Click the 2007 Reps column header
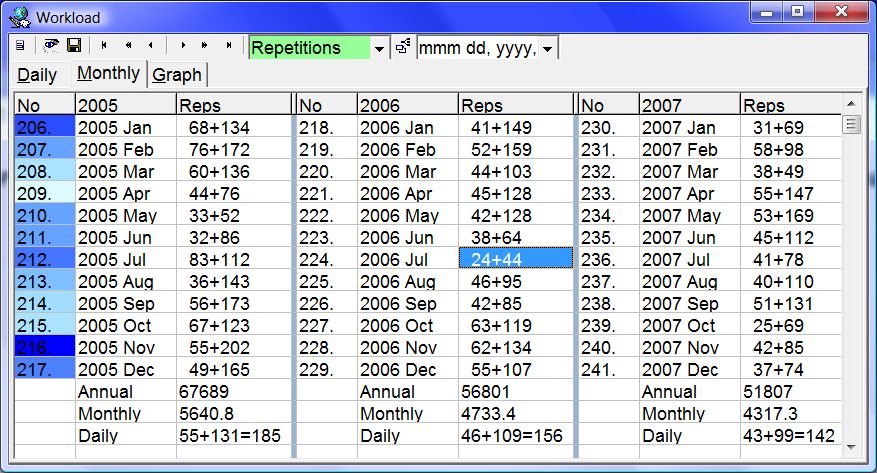The height and width of the screenshot is (473, 877). (x=790, y=105)
